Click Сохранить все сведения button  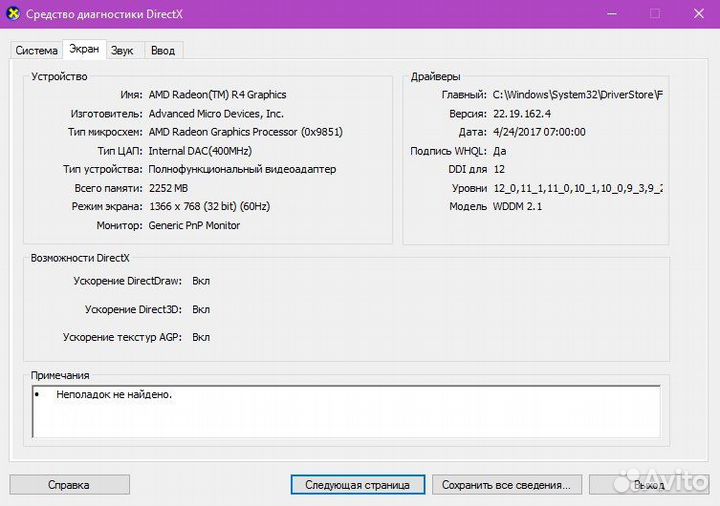click(505, 485)
